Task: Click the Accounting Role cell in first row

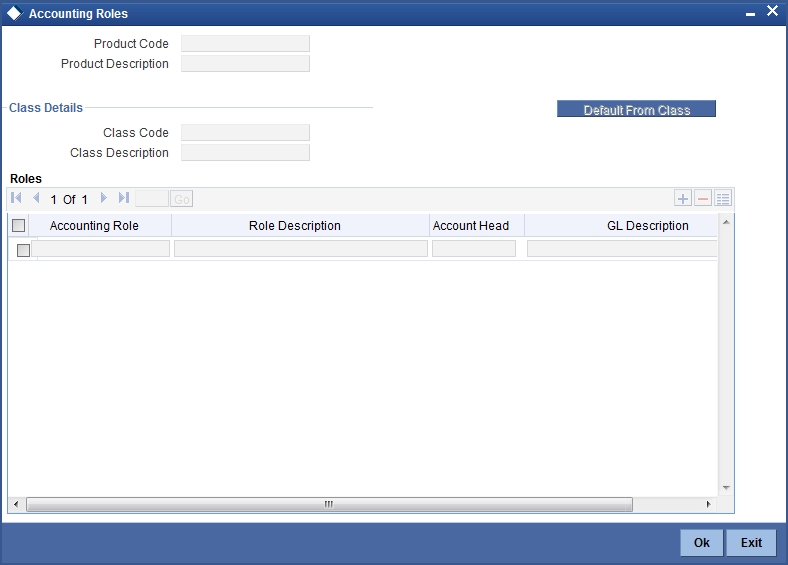Action: [101, 249]
